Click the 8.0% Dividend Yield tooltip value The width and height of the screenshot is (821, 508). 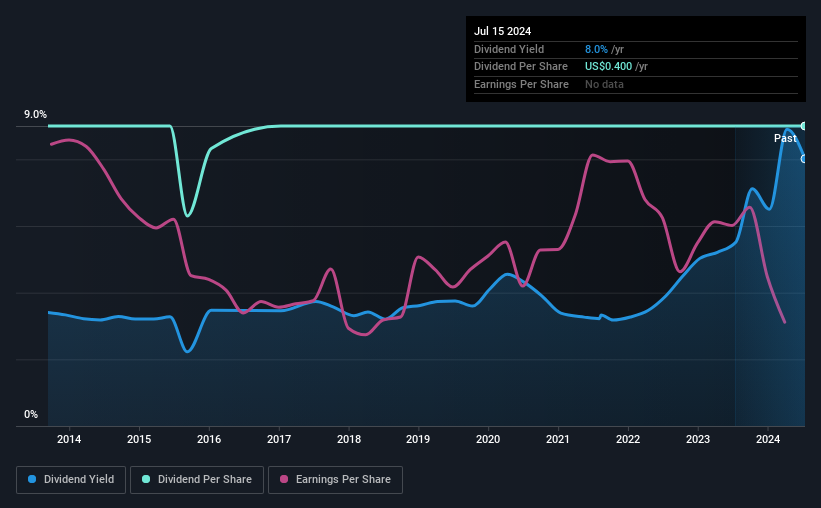point(596,49)
